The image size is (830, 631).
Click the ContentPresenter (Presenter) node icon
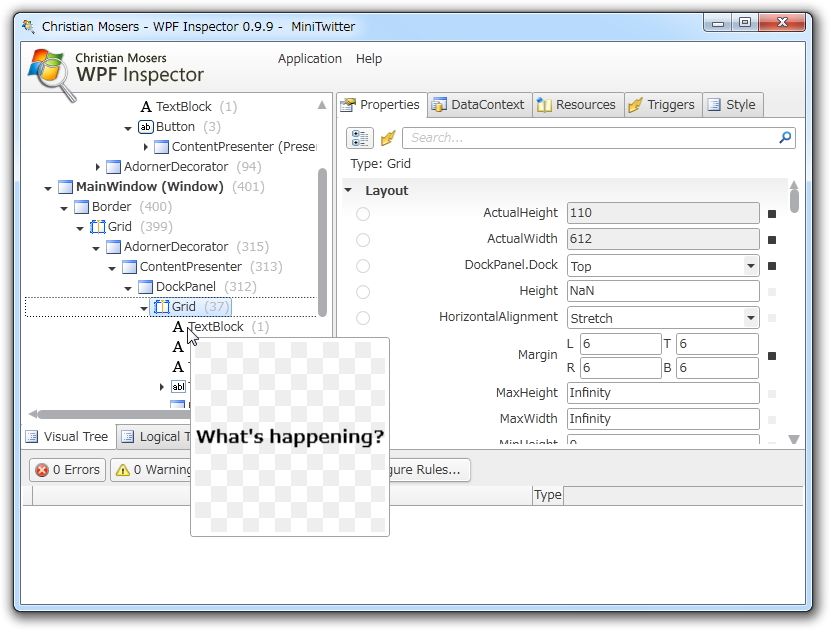[161, 147]
